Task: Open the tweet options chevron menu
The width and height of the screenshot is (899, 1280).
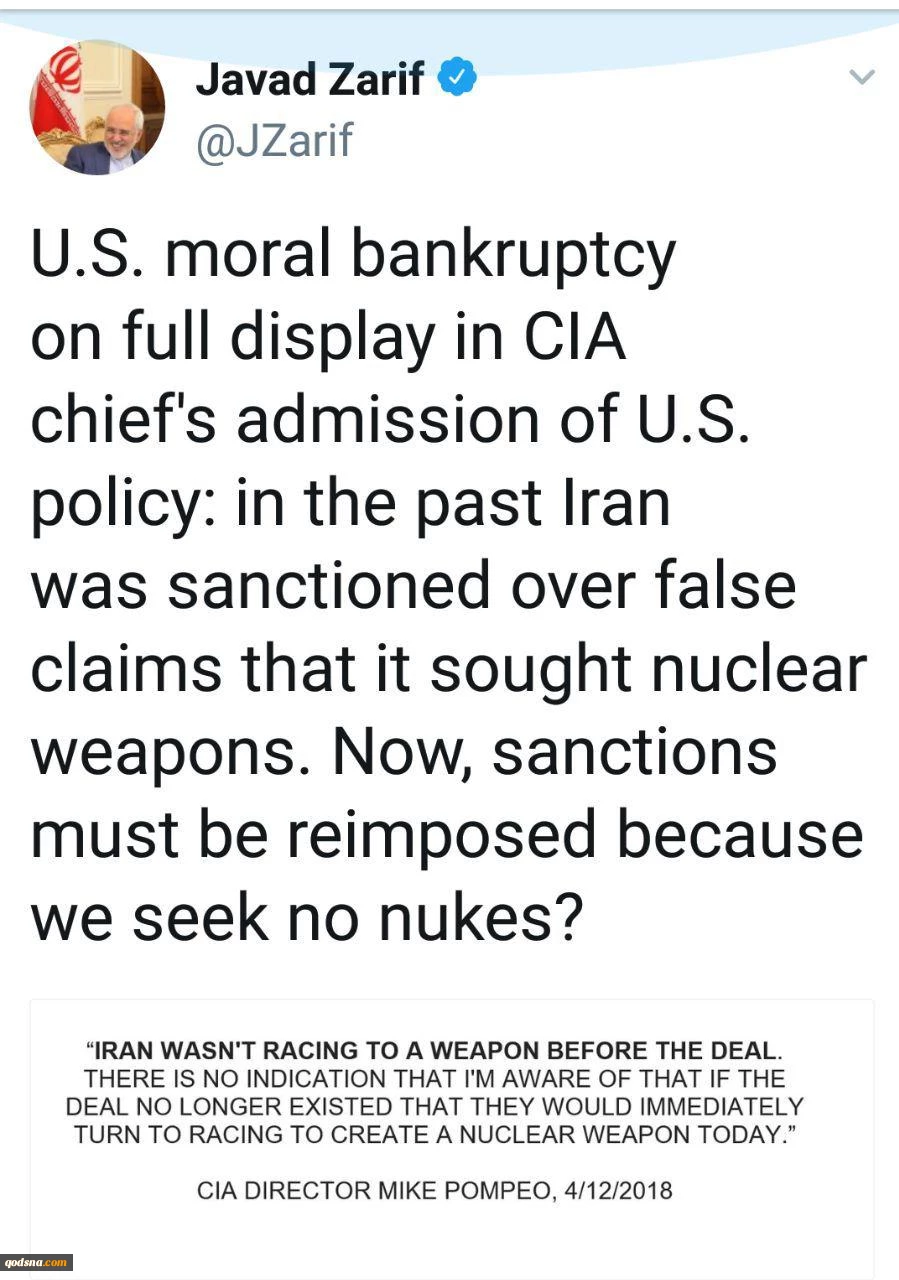Action: pos(862,76)
